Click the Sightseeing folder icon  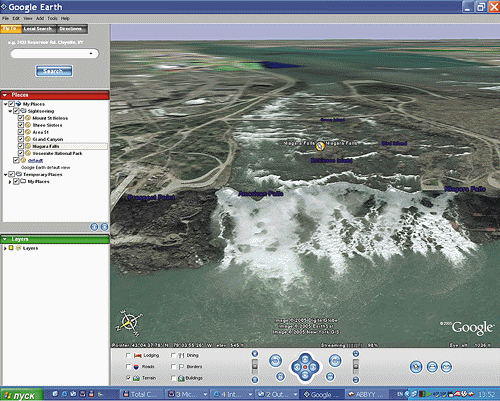coord(24,111)
